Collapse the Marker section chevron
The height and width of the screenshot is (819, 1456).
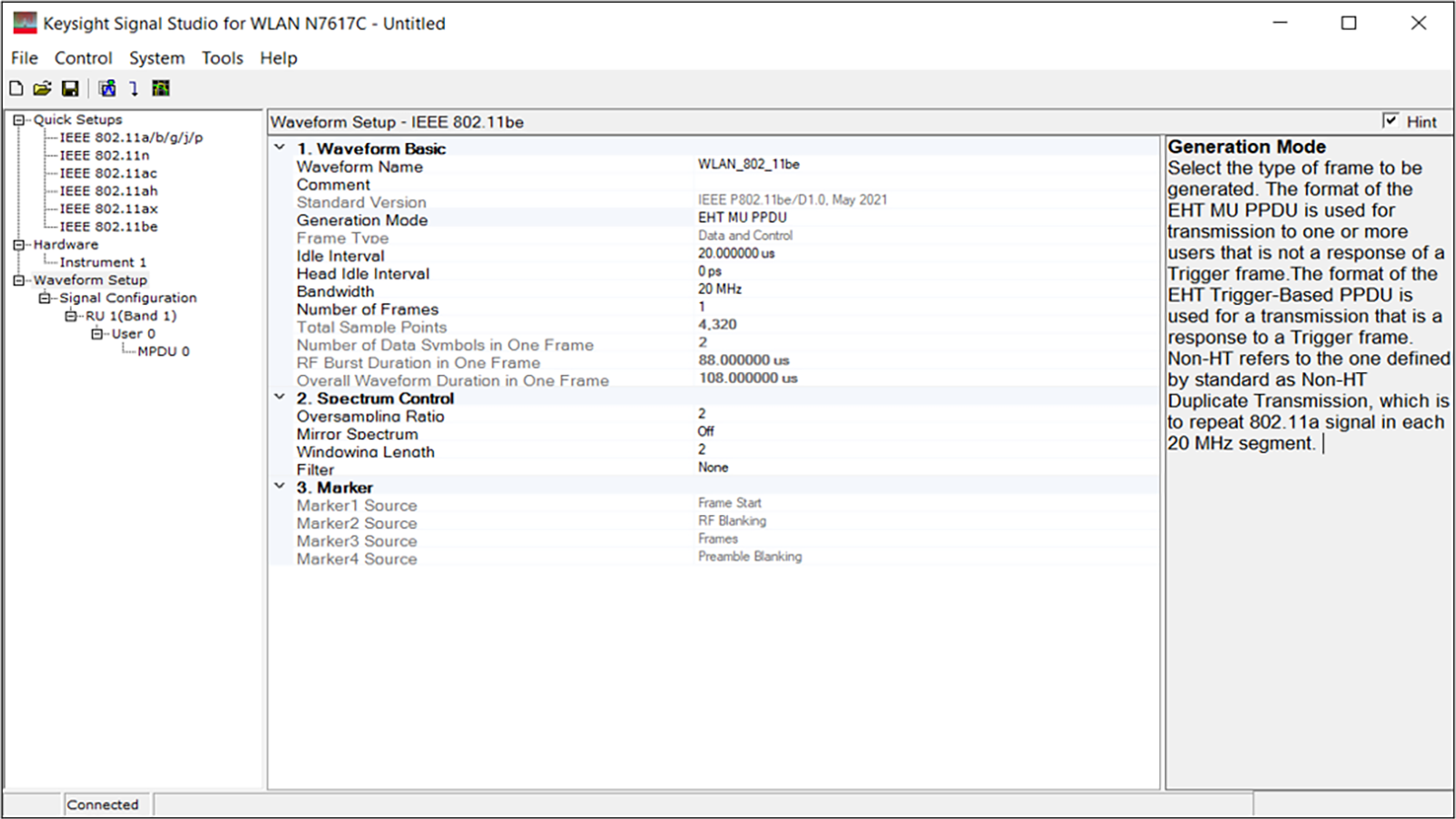click(280, 487)
